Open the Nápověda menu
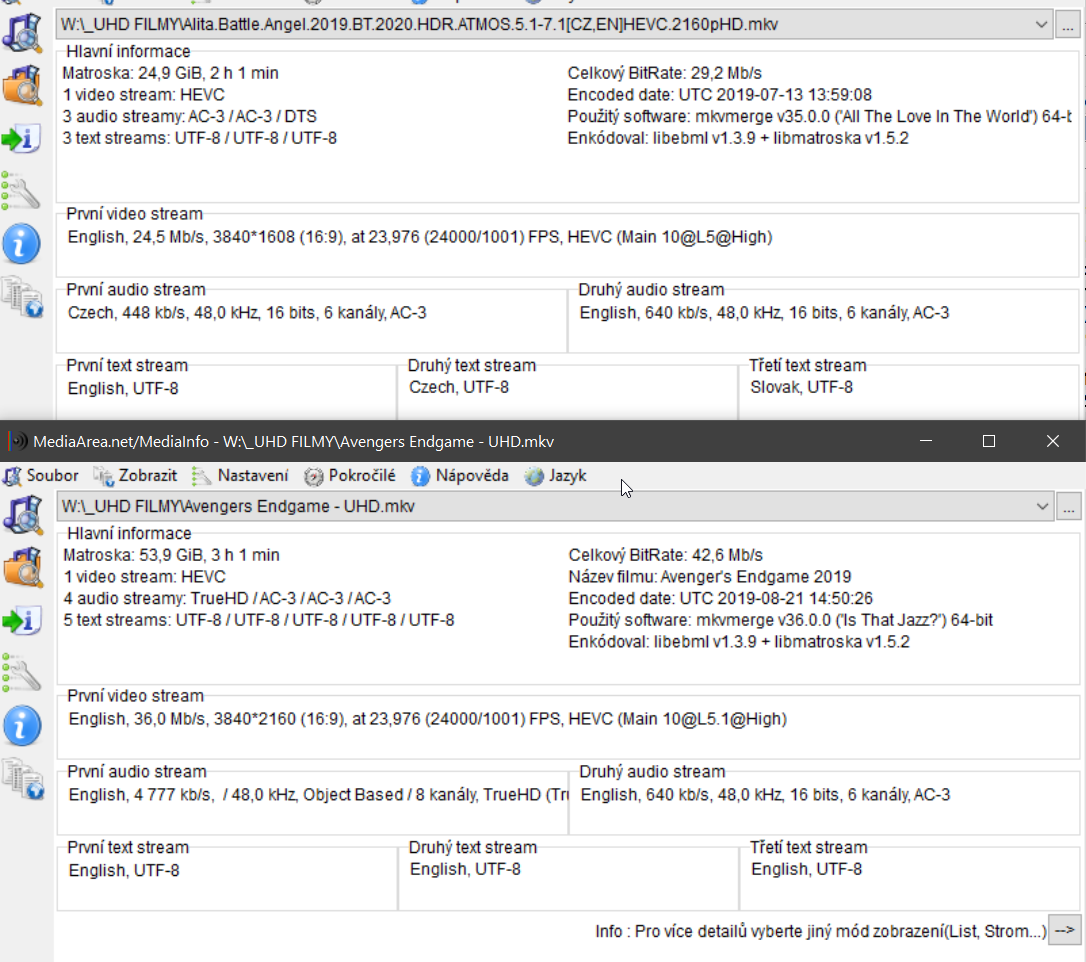1086x962 pixels. tap(460, 476)
